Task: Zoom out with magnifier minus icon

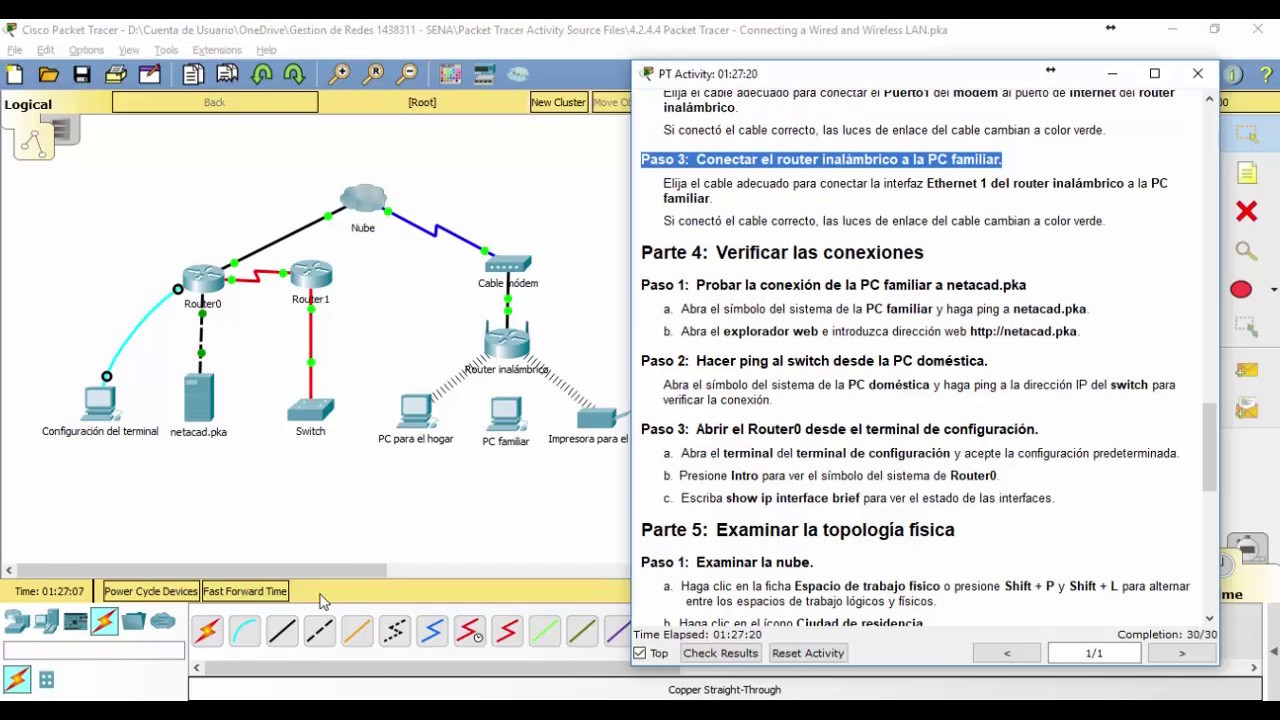Action: [407, 74]
